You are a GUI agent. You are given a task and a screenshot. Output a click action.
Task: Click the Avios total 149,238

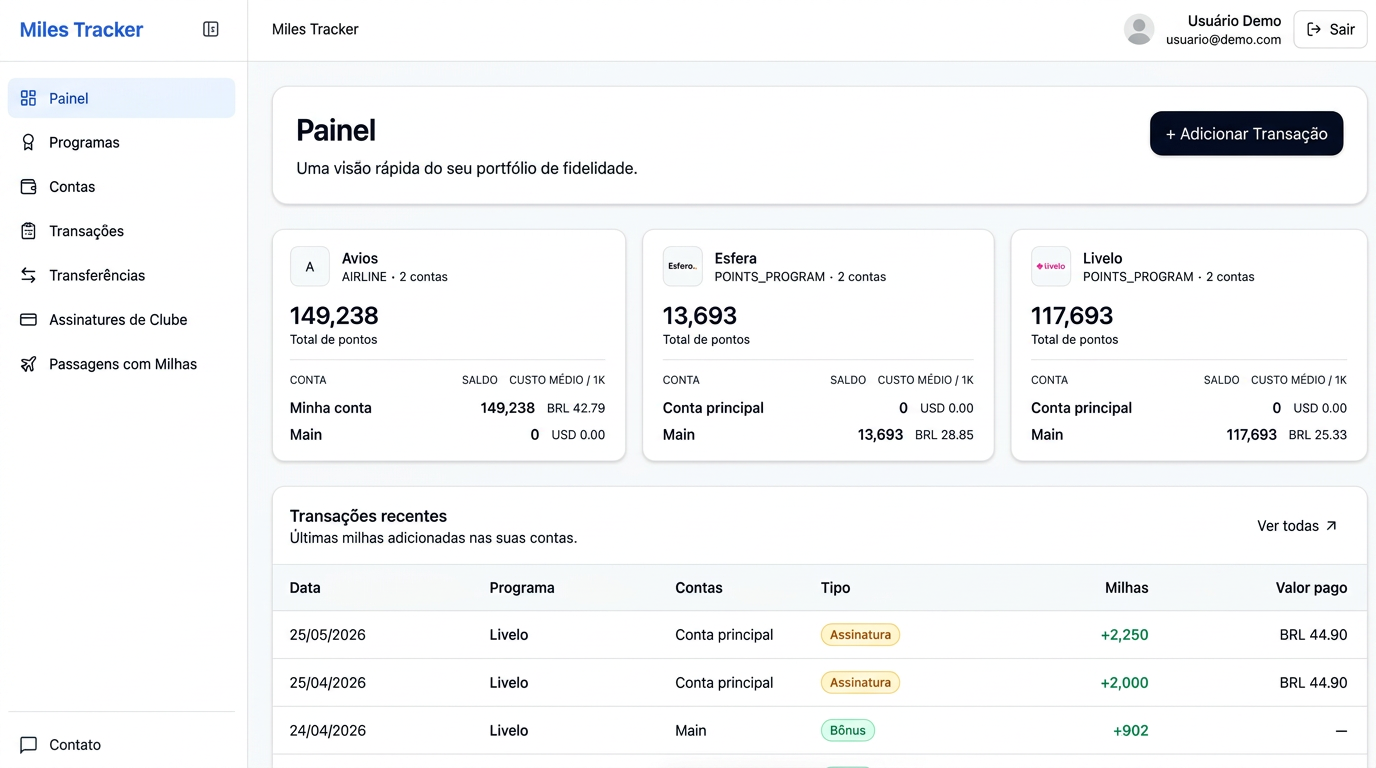click(x=334, y=316)
